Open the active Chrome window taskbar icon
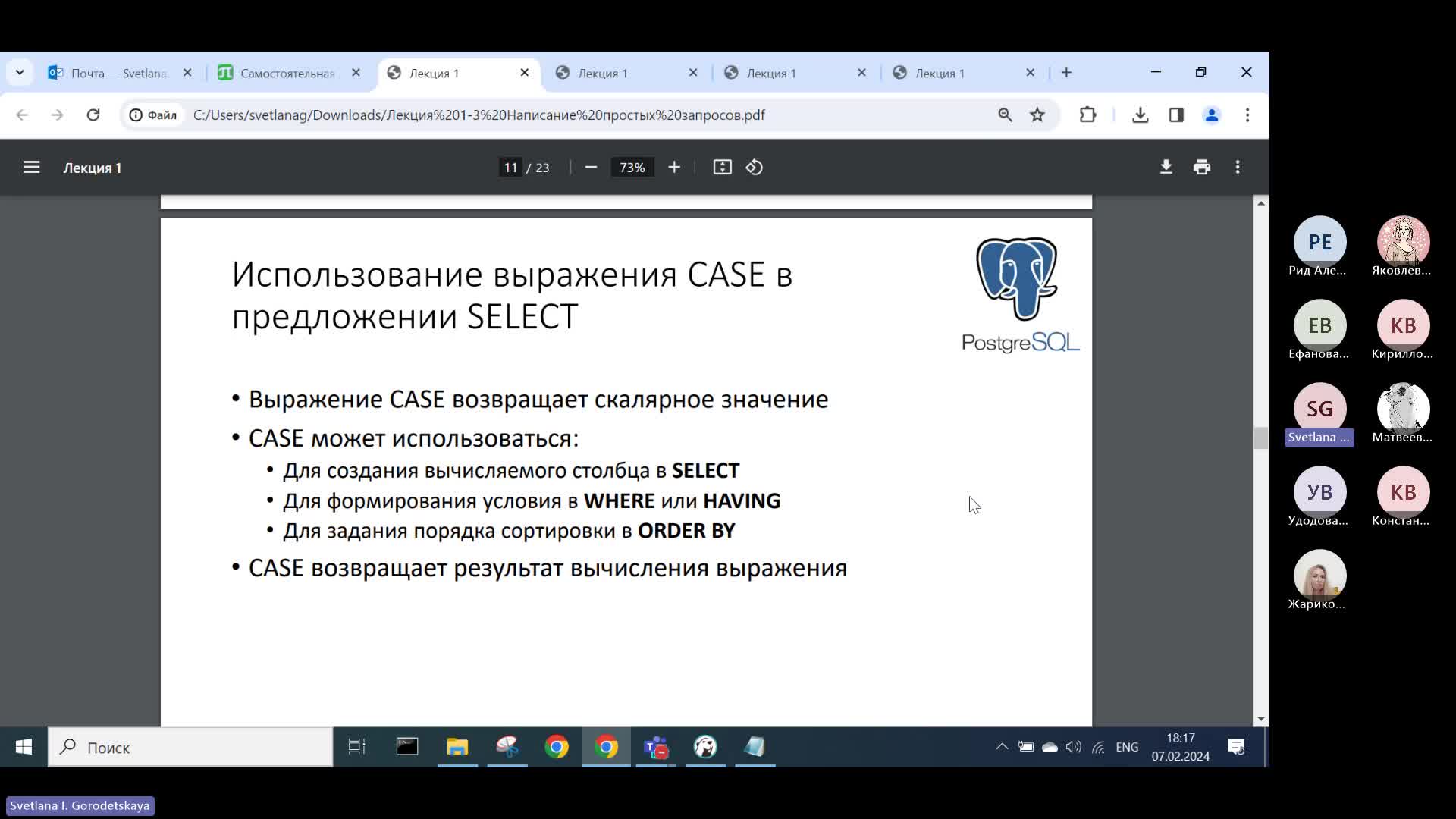The width and height of the screenshot is (1456, 819). coord(606,747)
